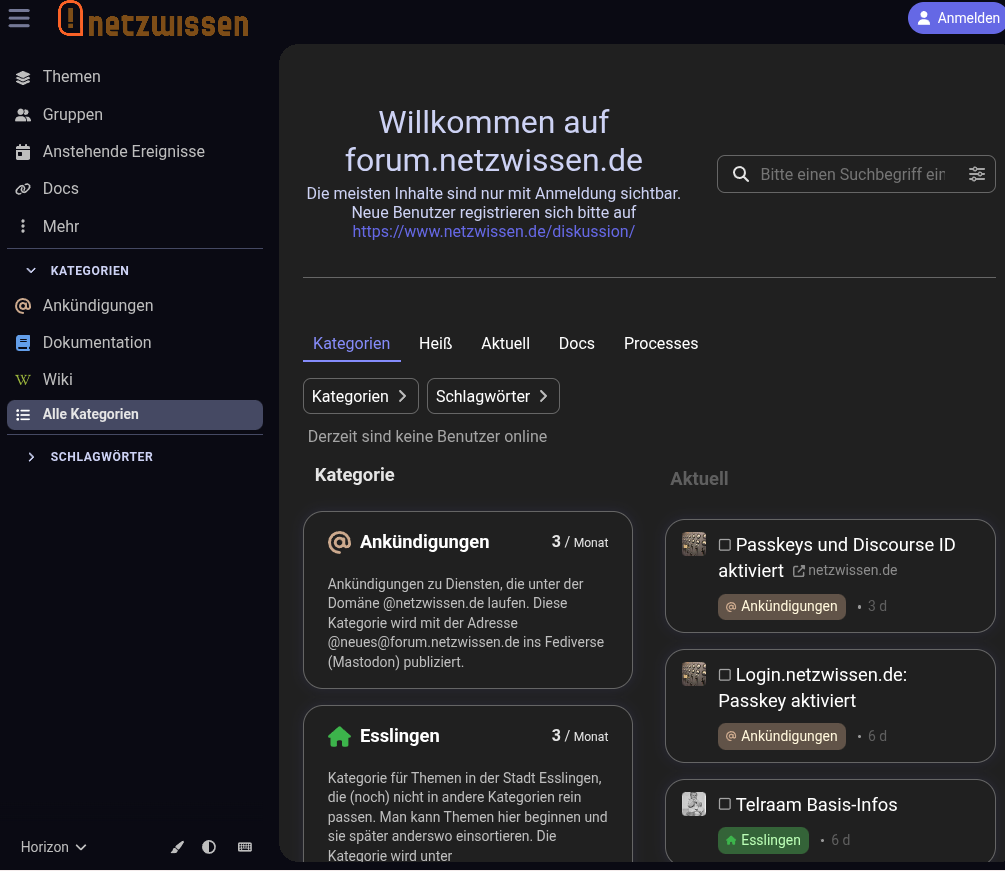This screenshot has width=1005, height=871.
Task: Click the magnifier search icon
Action: (x=741, y=174)
